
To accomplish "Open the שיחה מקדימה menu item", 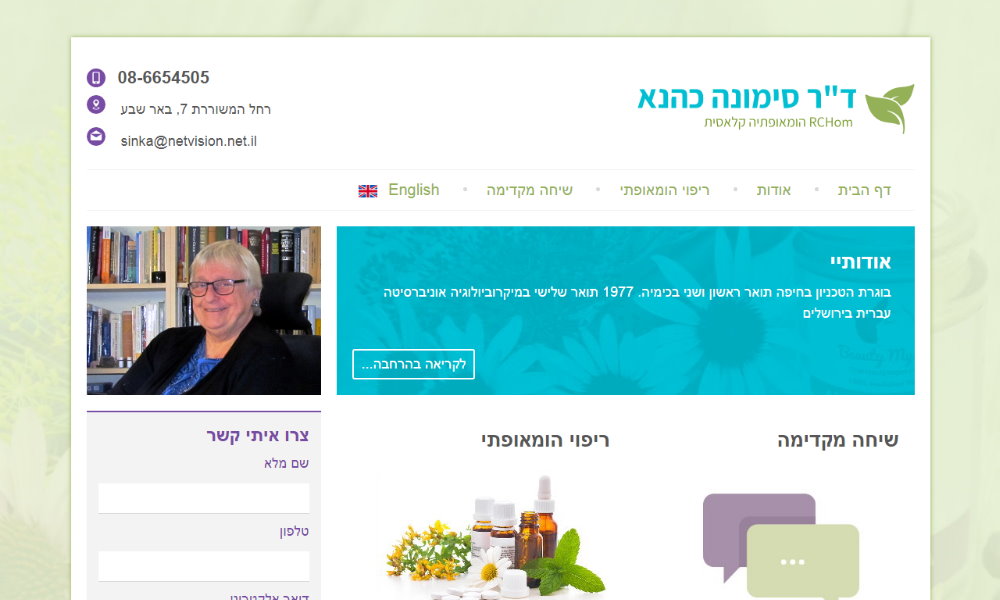I will pos(529,190).
